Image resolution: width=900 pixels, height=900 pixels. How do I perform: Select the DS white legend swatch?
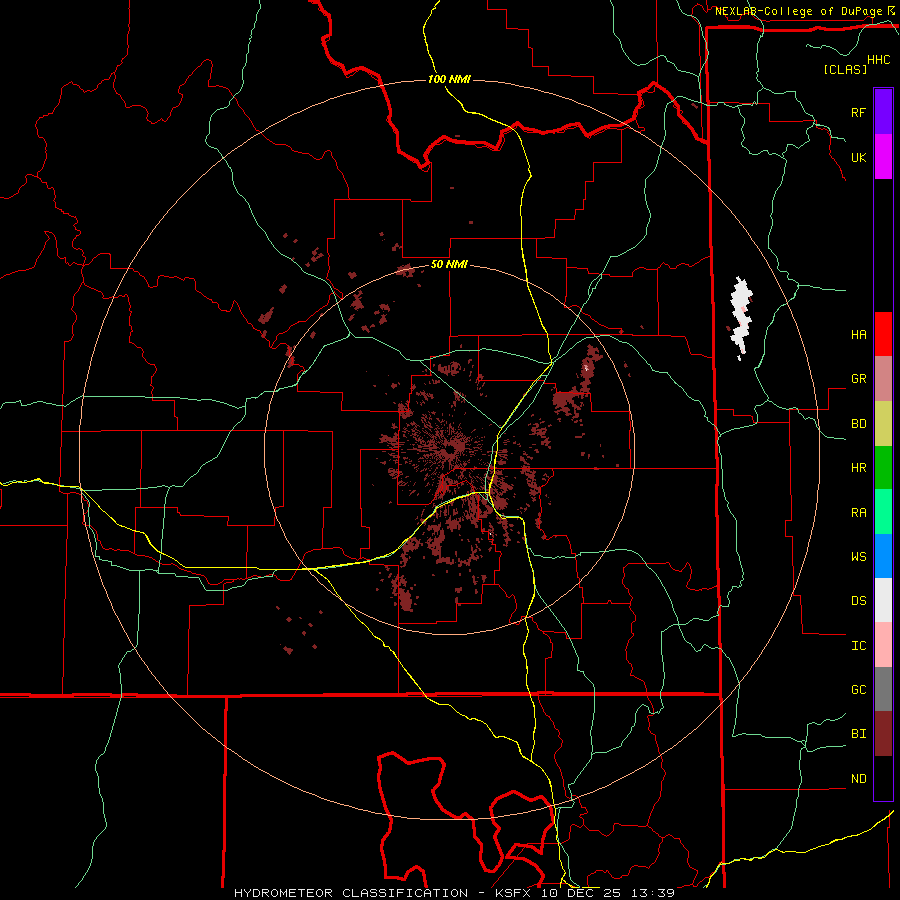click(x=883, y=600)
